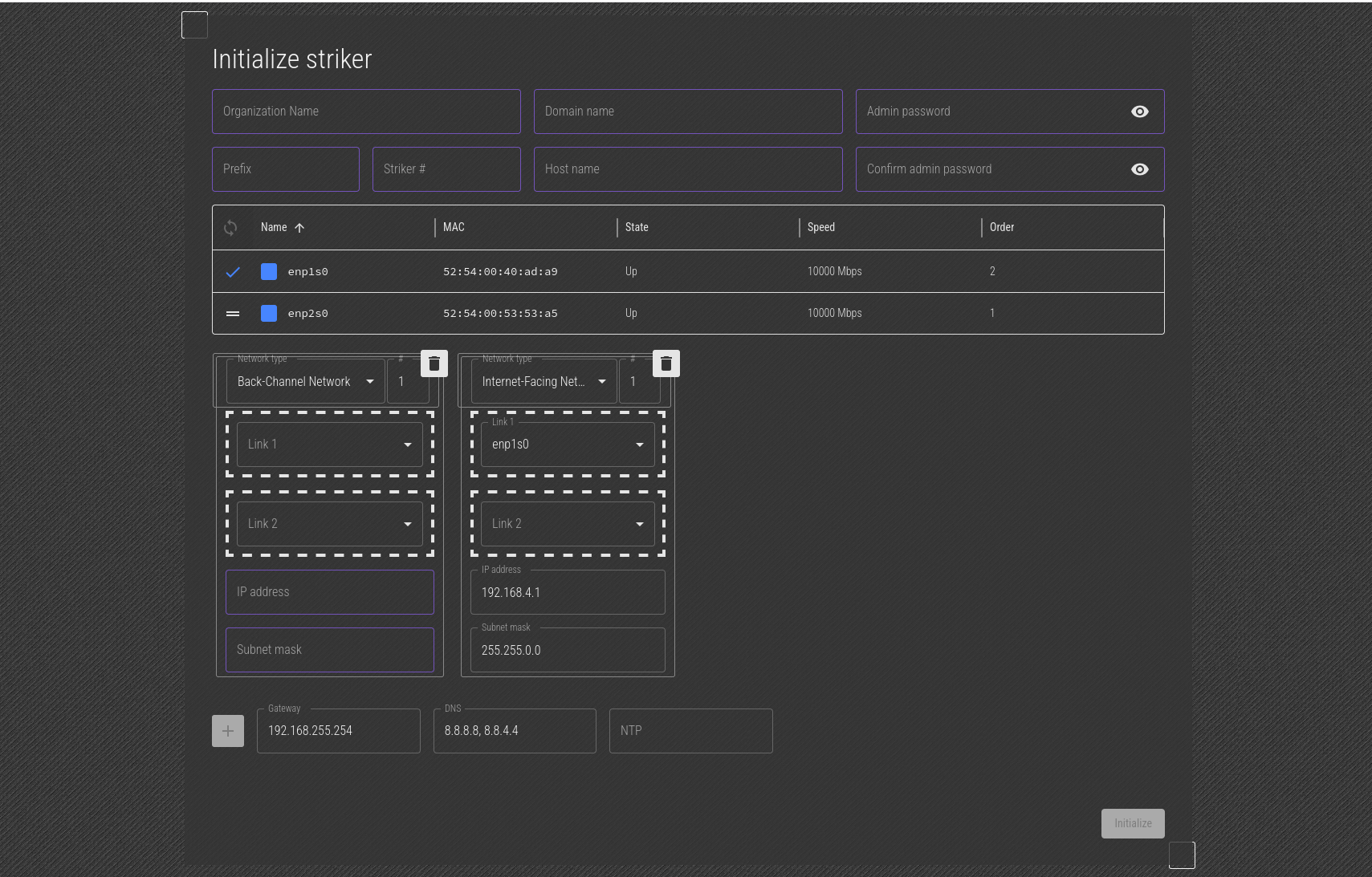
Task: Show the Admin password text
Action: (x=1140, y=112)
